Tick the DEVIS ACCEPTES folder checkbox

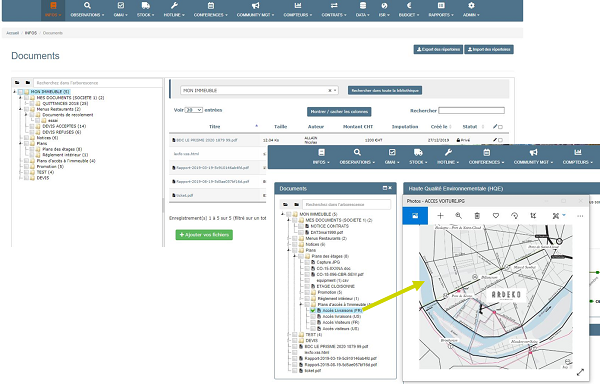(32, 126)
